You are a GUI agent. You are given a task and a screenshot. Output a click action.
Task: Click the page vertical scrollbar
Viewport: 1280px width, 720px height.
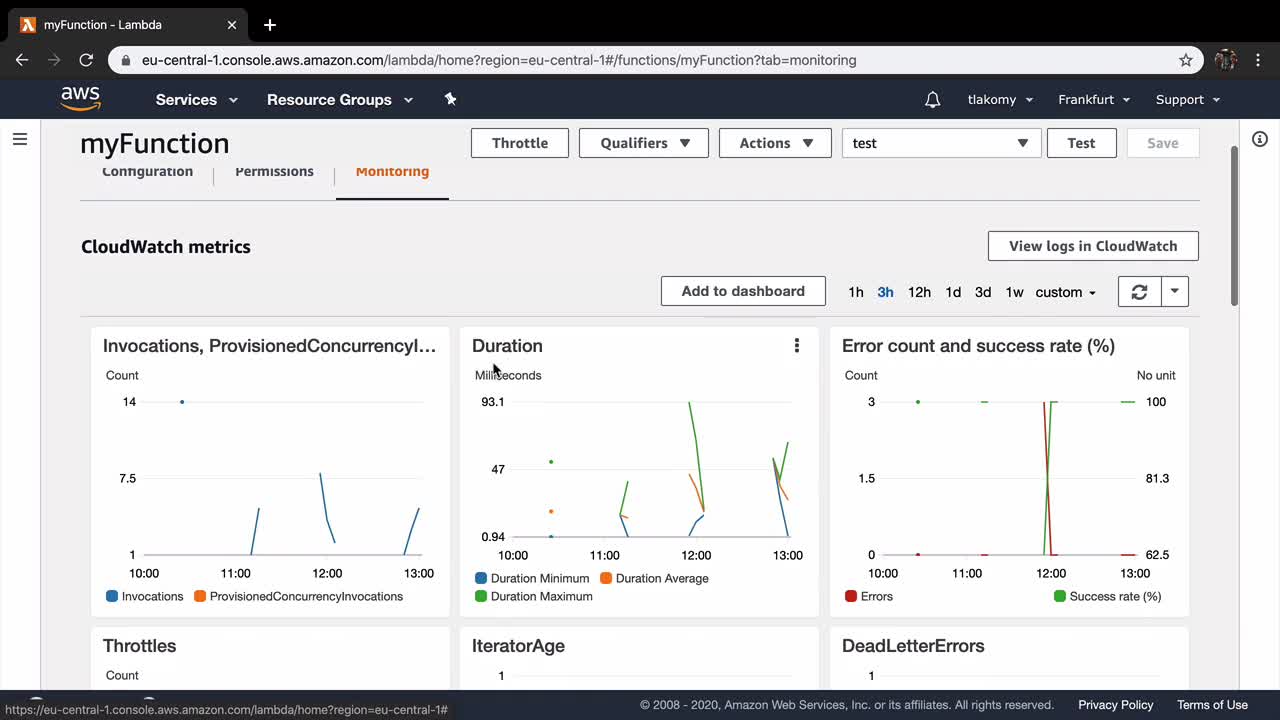(1234, 225)
